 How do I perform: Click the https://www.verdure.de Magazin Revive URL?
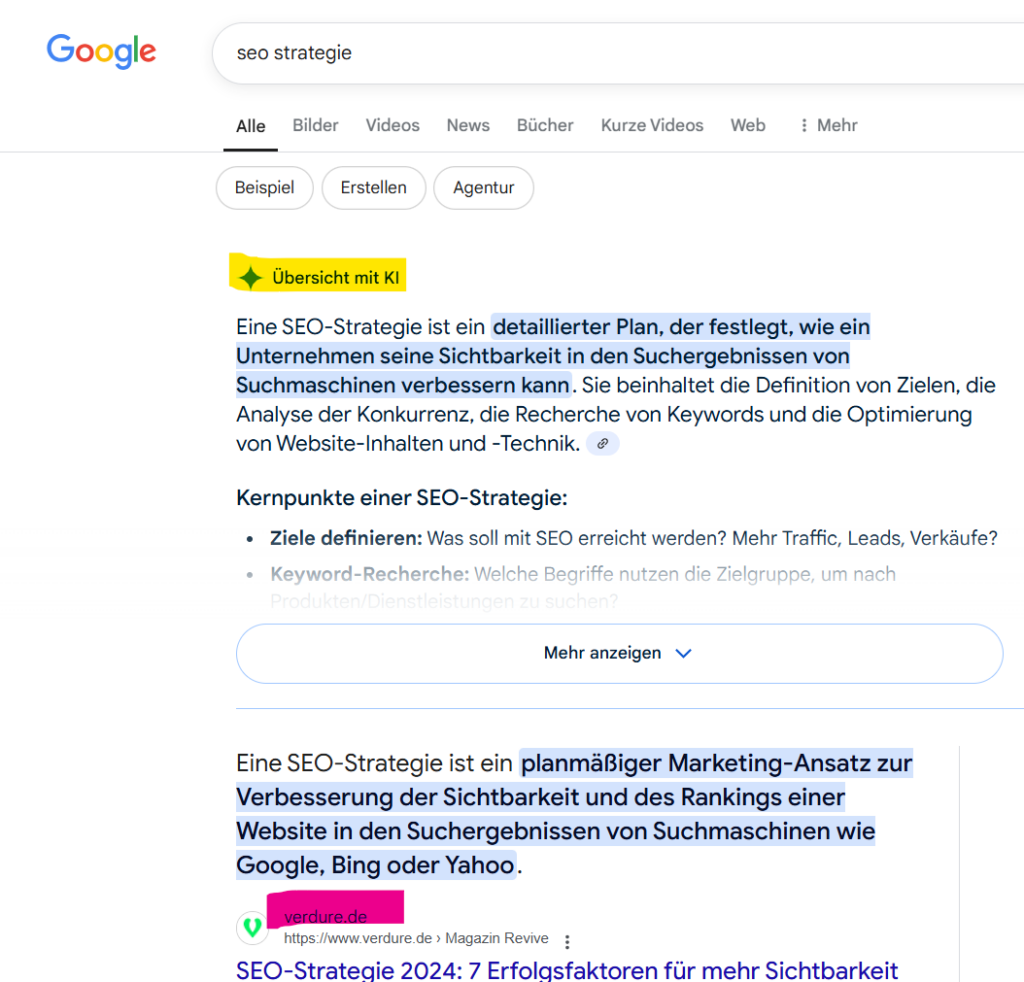(416, 938)
